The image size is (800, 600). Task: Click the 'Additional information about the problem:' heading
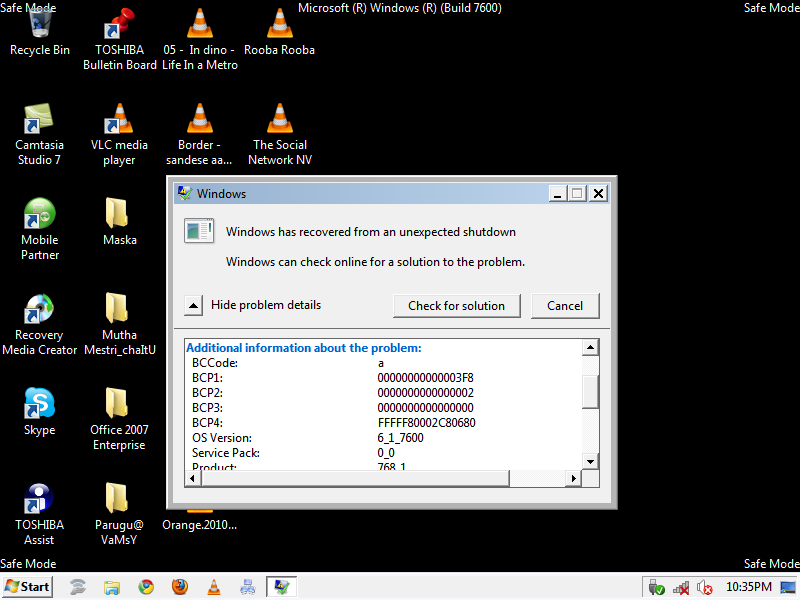point(304,348)
